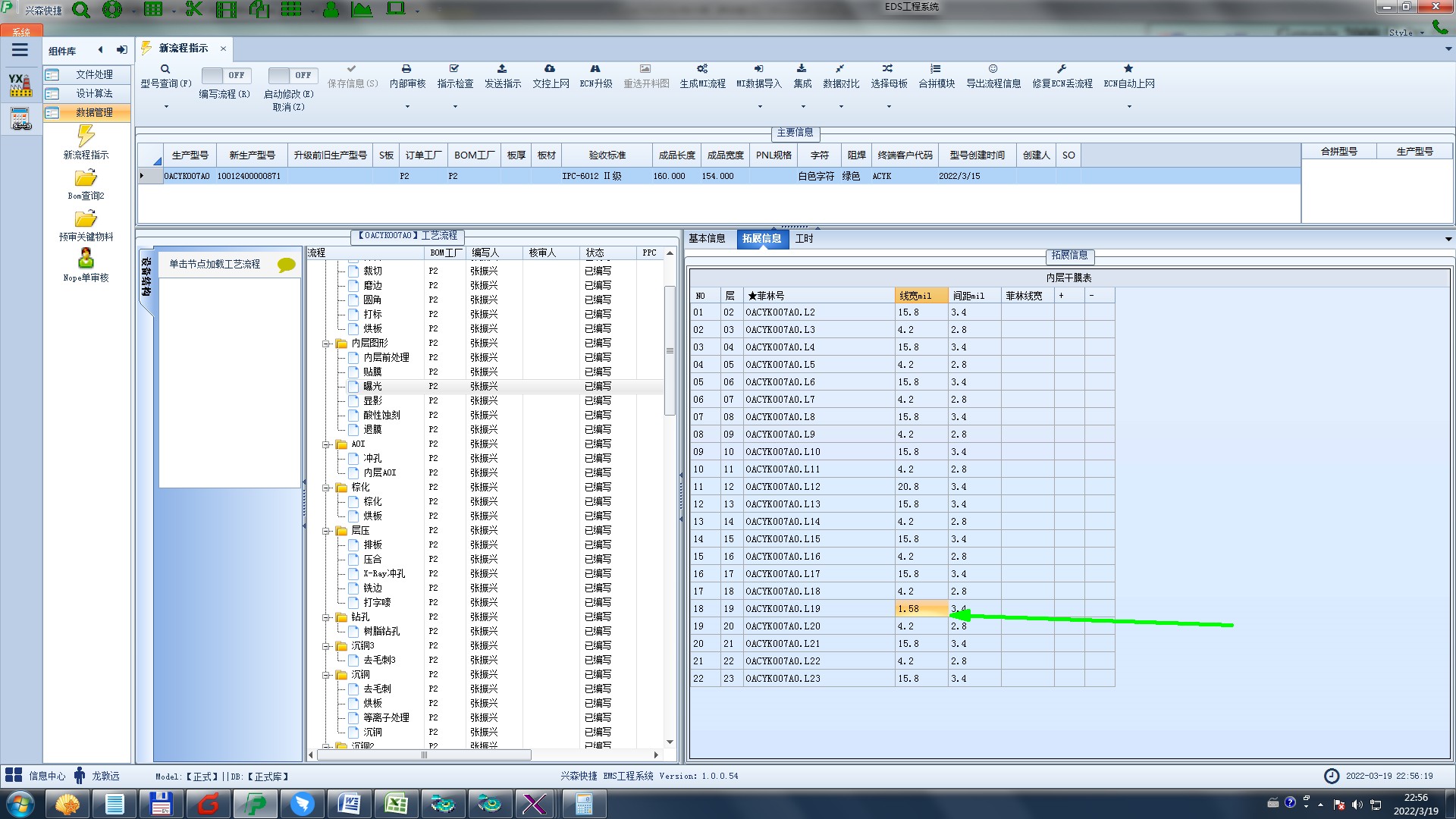Click the 内部审核 printer icon
Viewport: 1456px width, 819px height.
coord(406,69)
